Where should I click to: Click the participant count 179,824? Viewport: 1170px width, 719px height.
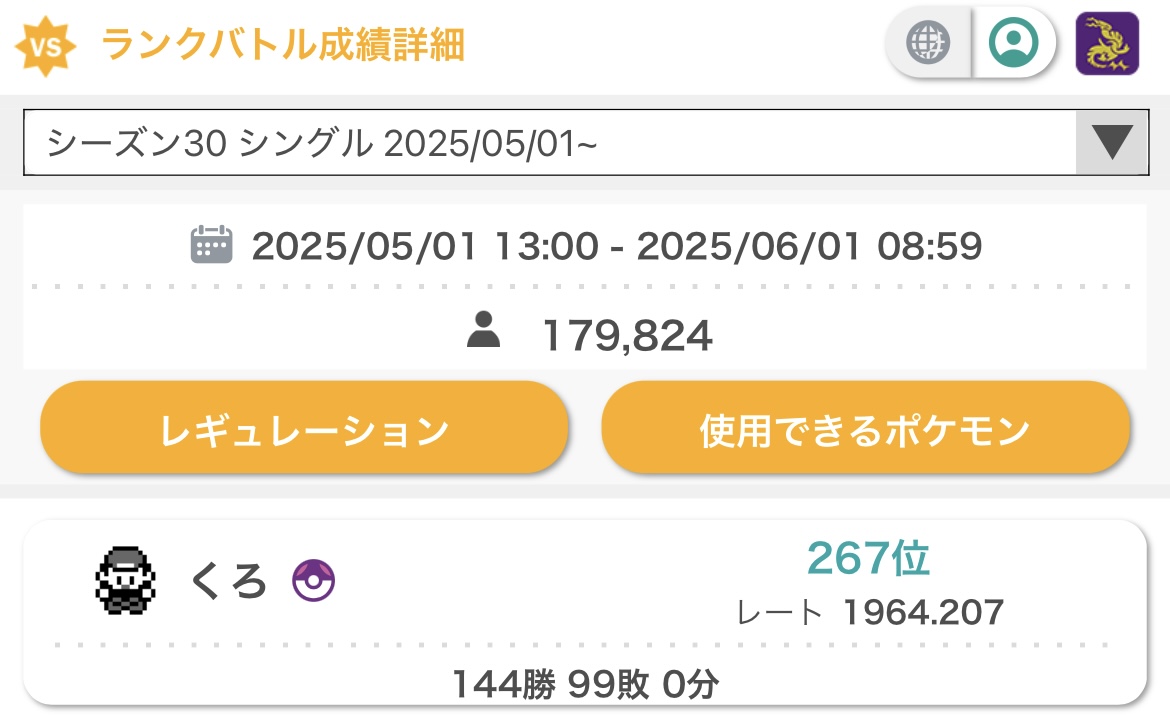(x=628, y=336)
